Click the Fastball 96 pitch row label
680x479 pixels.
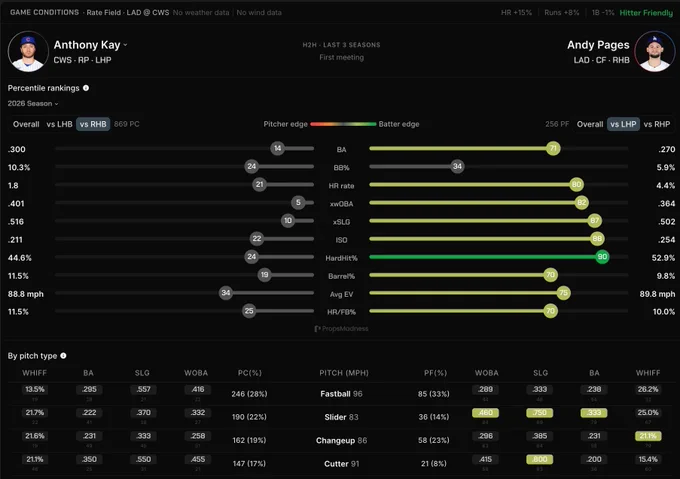tap(341, 394)
